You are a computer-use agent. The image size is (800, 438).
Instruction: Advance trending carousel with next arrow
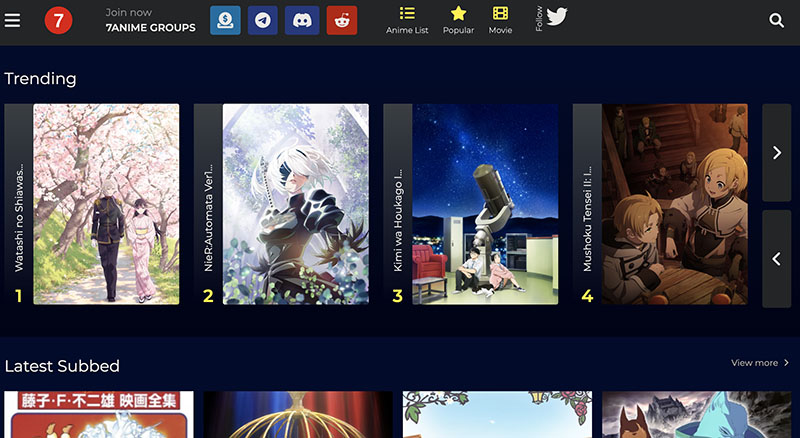point(777,153)
